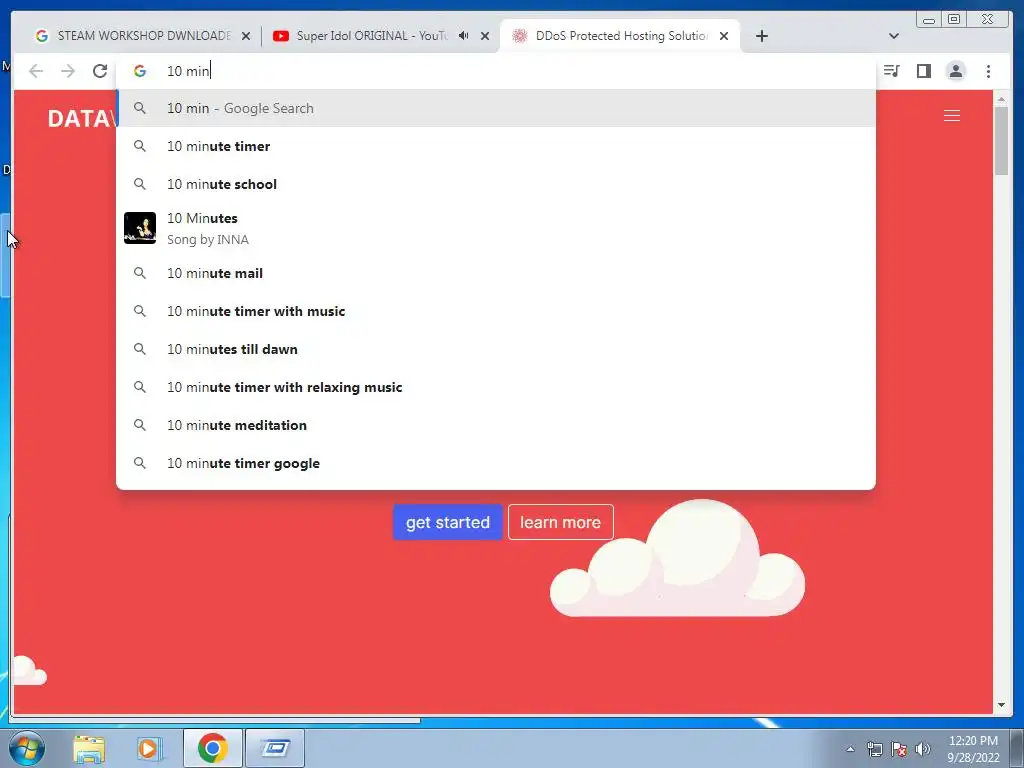Viewport: 1024px width, 768px height.
Task: Open Chrome three-dot menu
Action: pyautogui.click(x=988, y=71)
